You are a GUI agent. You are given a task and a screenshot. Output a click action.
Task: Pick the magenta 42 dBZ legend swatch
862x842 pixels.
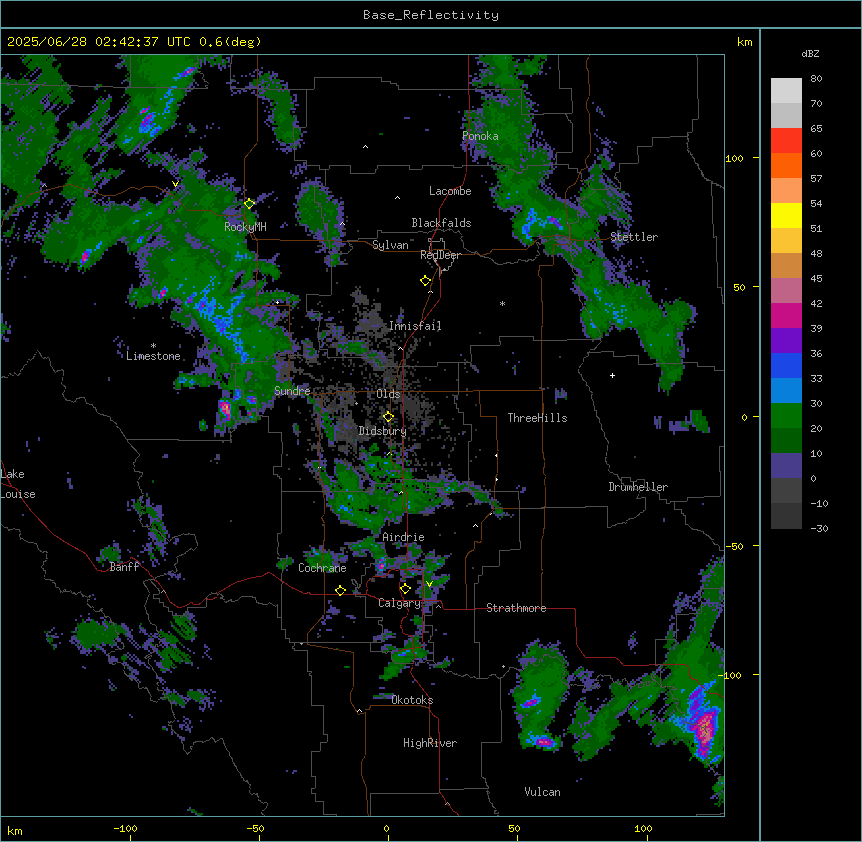pos(786,315)
